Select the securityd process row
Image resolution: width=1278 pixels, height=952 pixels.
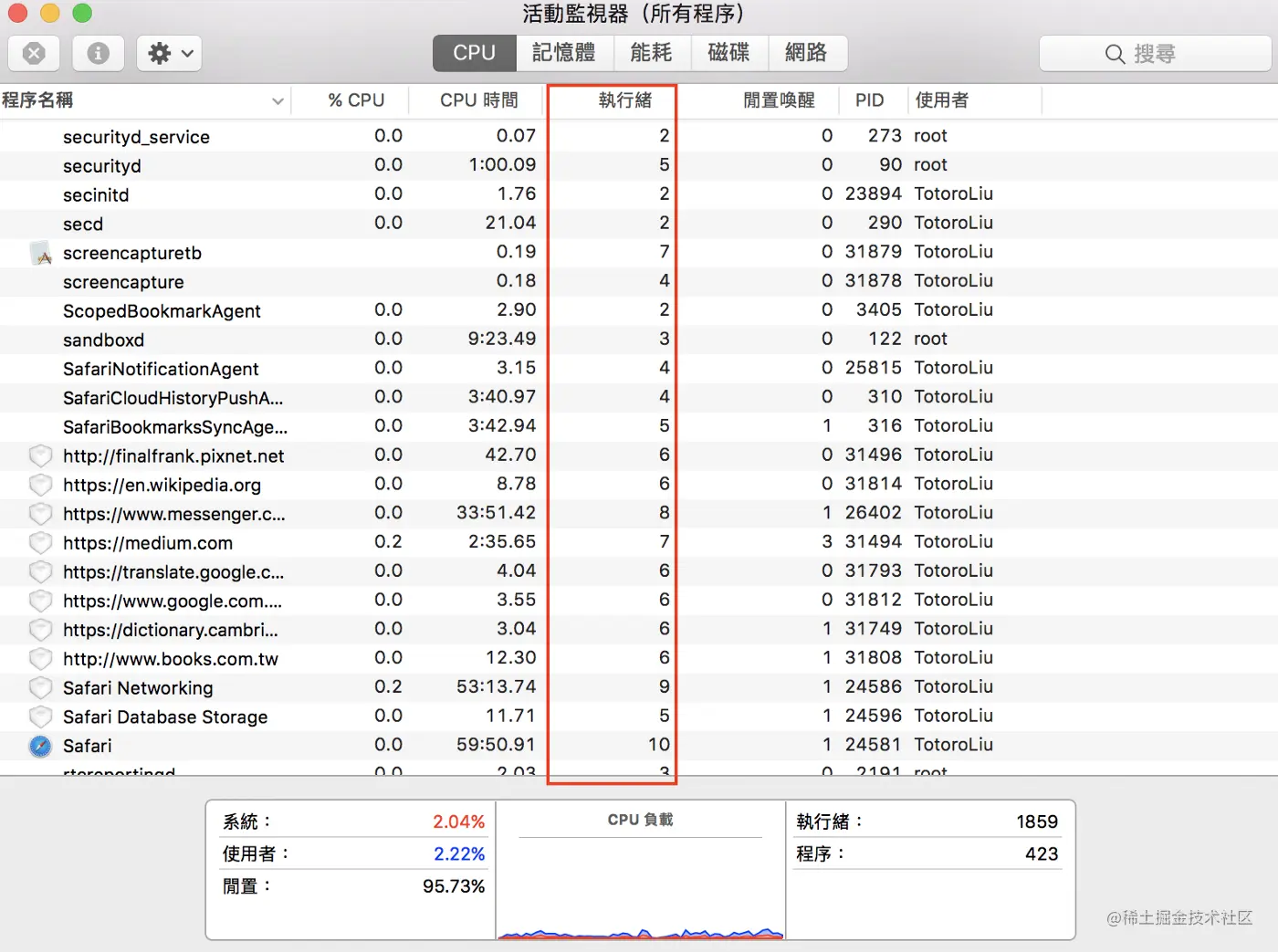(639, 165)
